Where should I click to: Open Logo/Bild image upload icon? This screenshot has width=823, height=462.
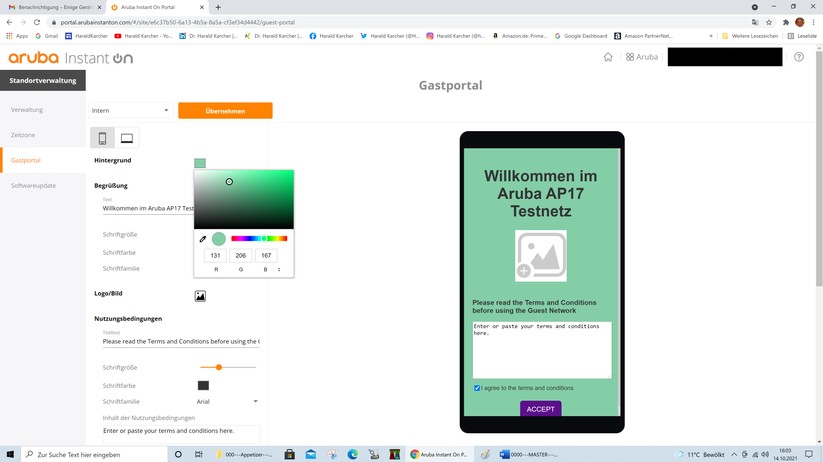click(x=200, y=296)
